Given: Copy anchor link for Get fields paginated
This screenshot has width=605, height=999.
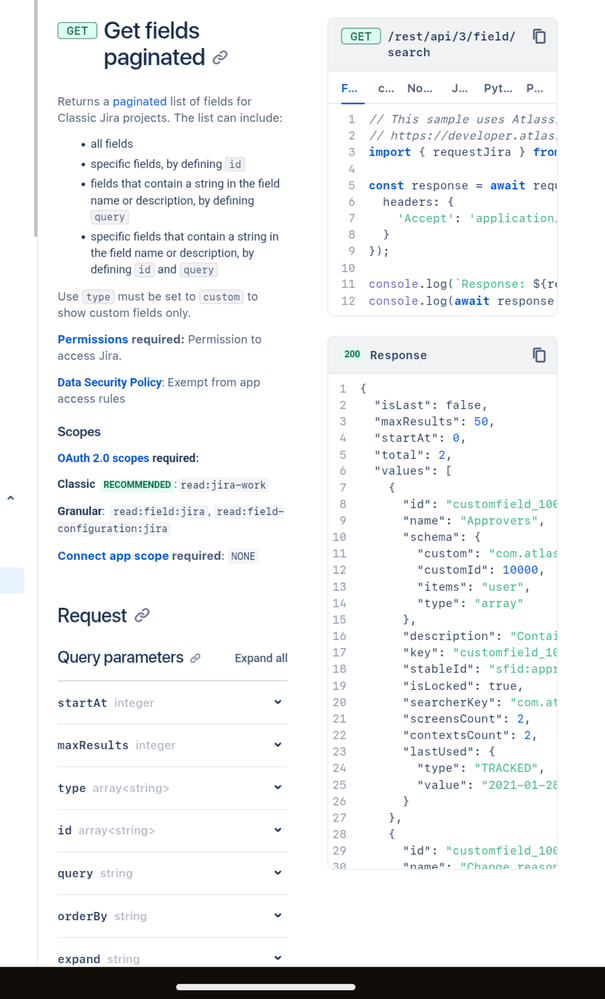Looking at the screenshot, I should click(220, 58).
